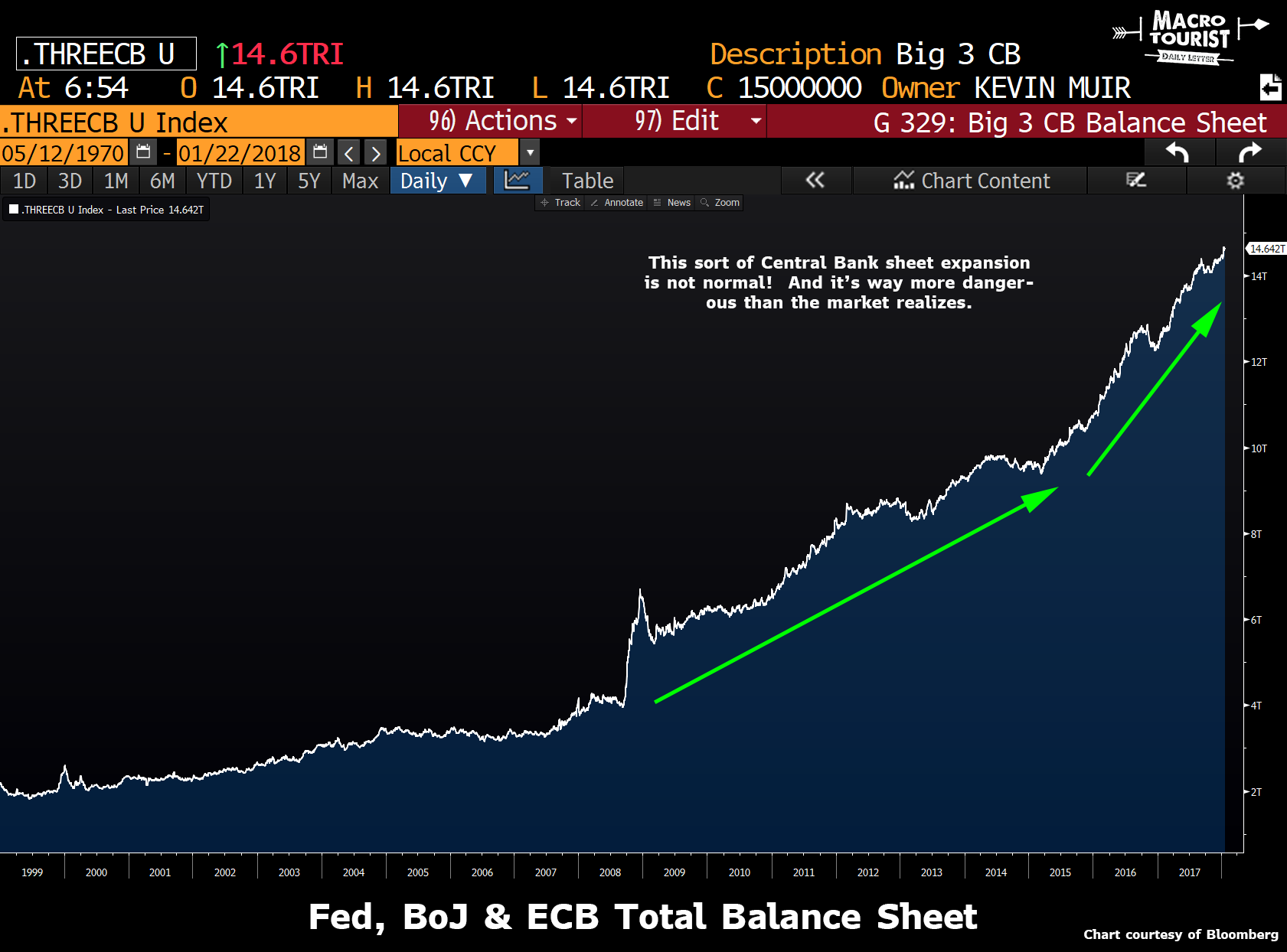Select the Max range tab
The image size is (1287, 952).
tap(361, 181)
